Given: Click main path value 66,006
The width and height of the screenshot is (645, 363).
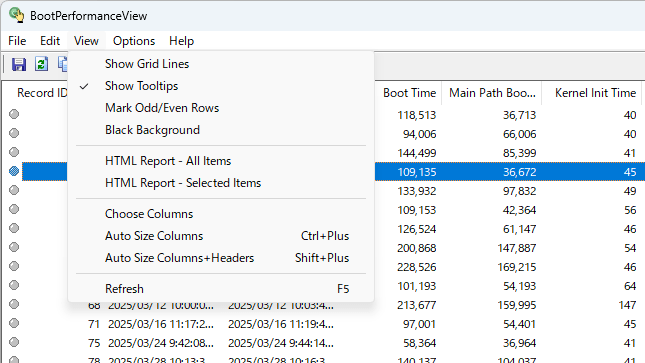Looking at the screenshot, I should [519, 134].
